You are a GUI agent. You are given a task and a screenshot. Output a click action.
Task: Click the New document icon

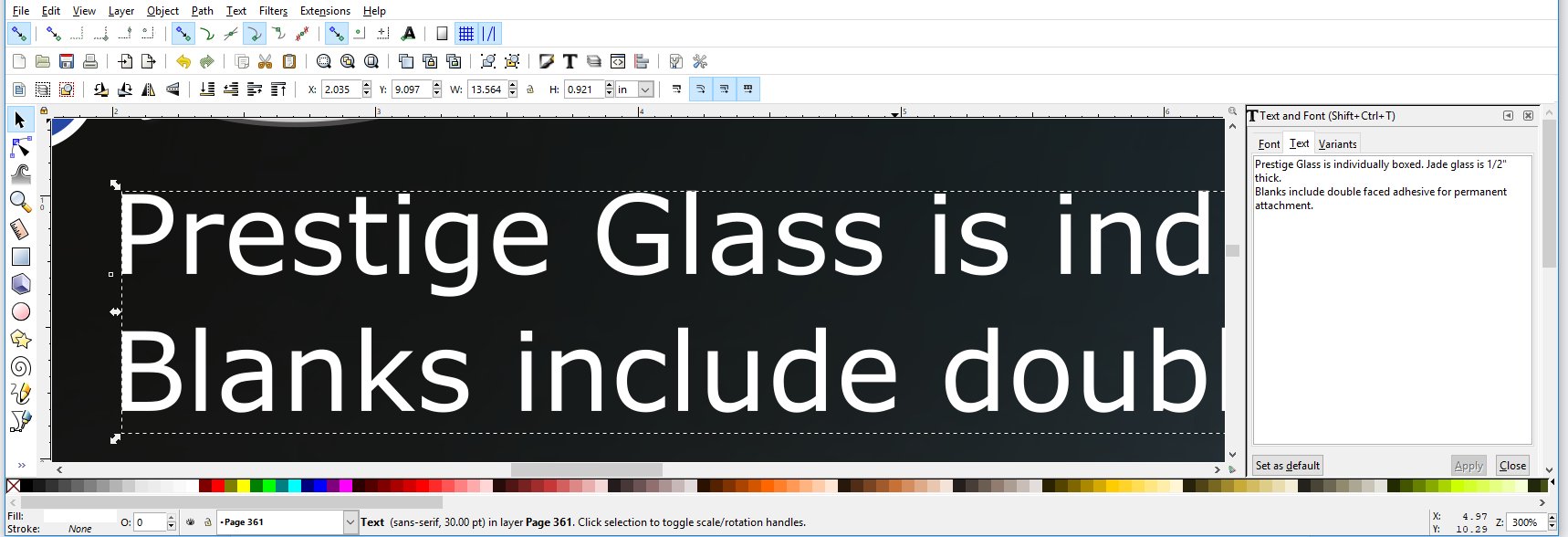pos(18,61)
